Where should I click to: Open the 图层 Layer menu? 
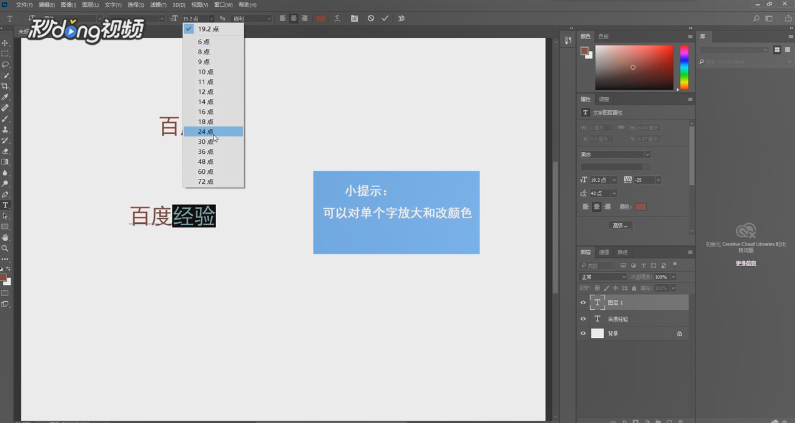(x=90, y=5)
